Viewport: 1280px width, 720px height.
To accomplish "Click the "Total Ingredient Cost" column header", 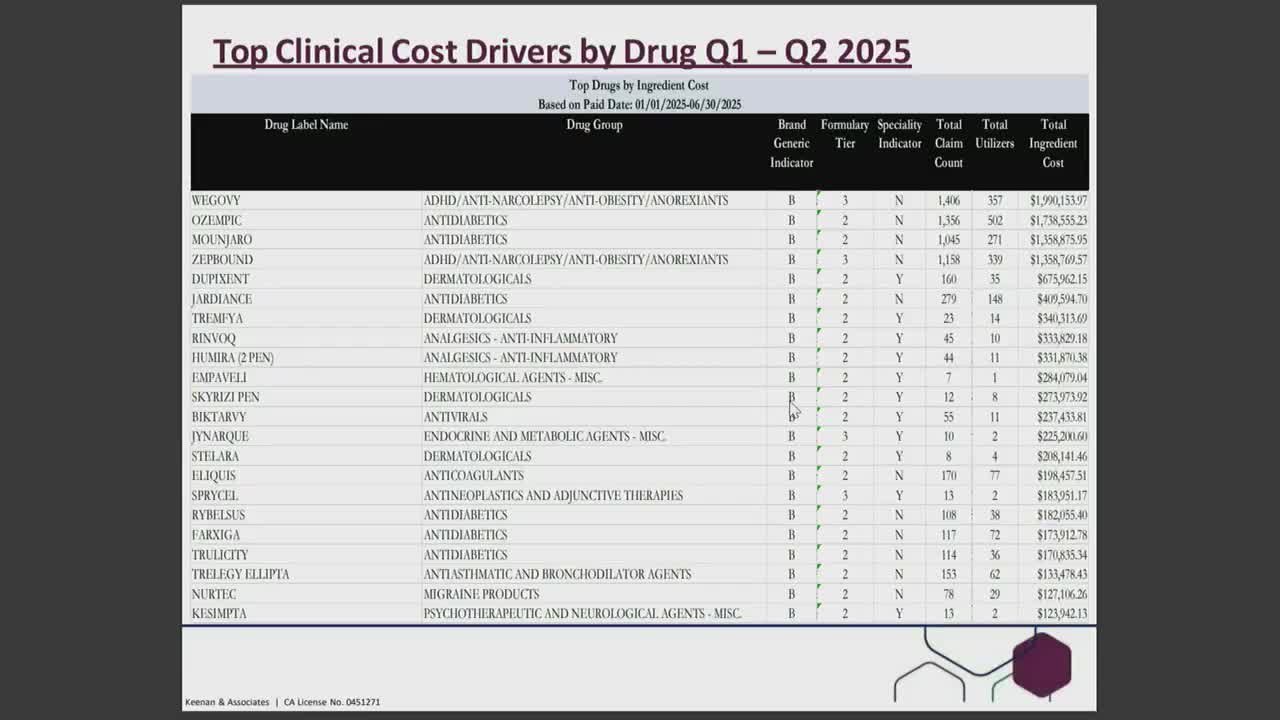I will (1053, 144).
